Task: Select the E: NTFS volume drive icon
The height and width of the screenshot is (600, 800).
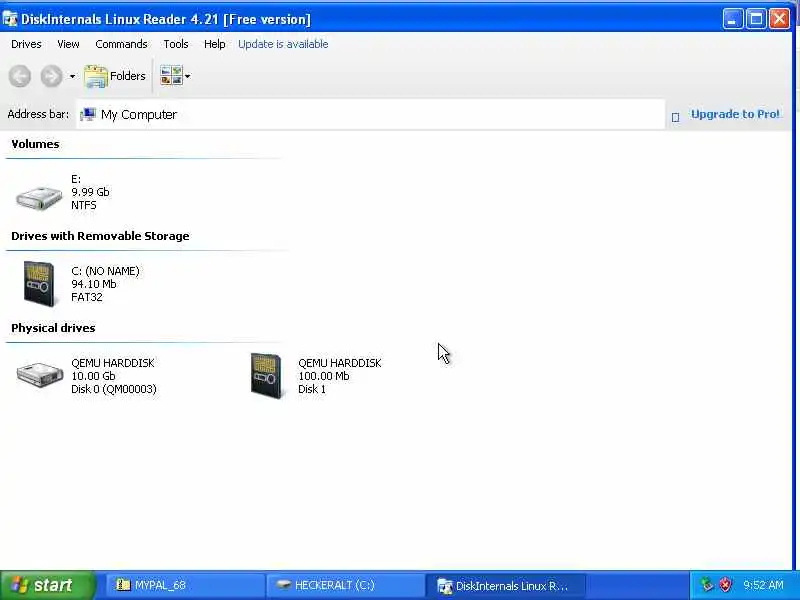Action: (x=39, y=197)
